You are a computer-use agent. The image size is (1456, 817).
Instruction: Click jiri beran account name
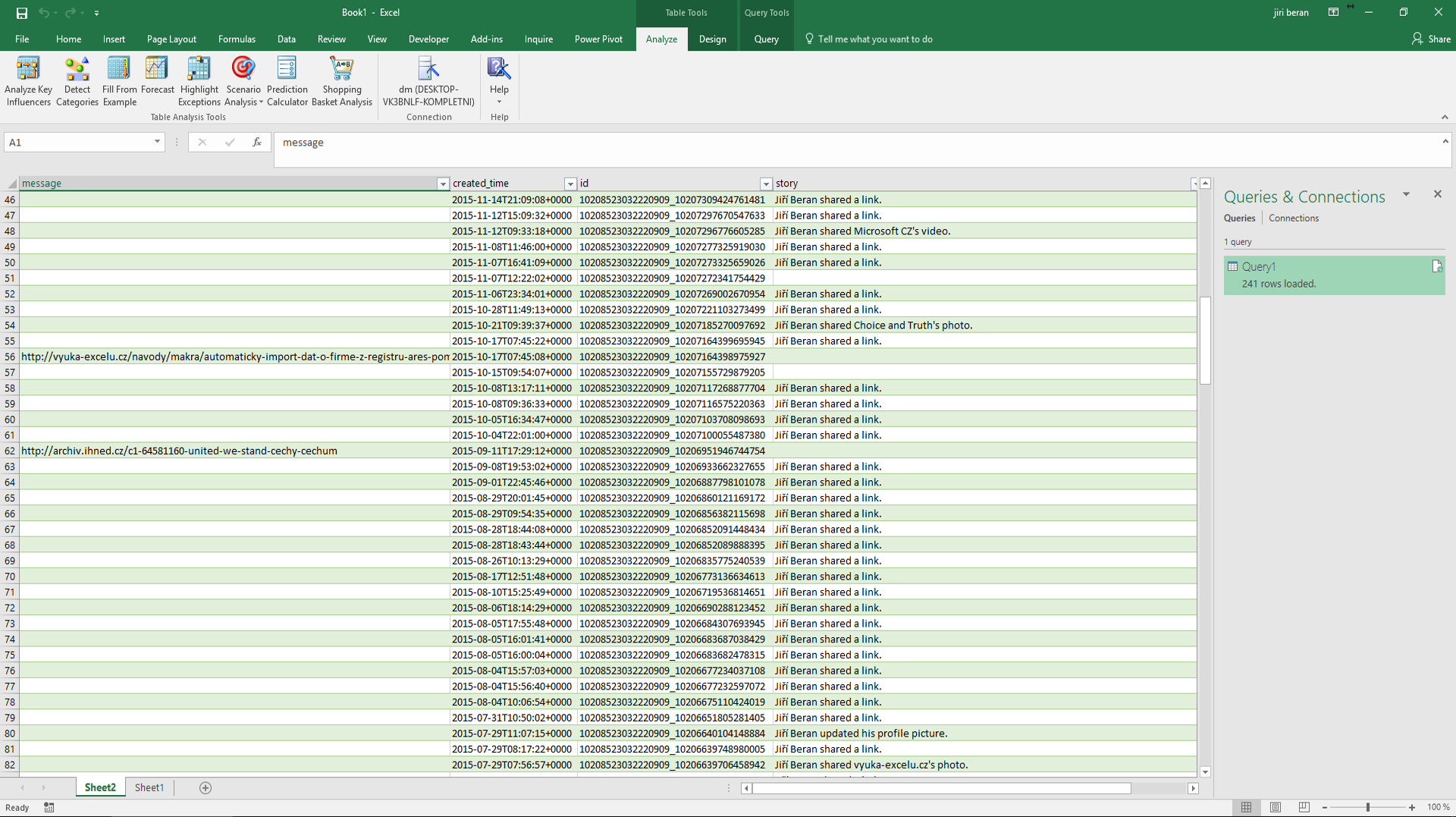point(1291,12)
